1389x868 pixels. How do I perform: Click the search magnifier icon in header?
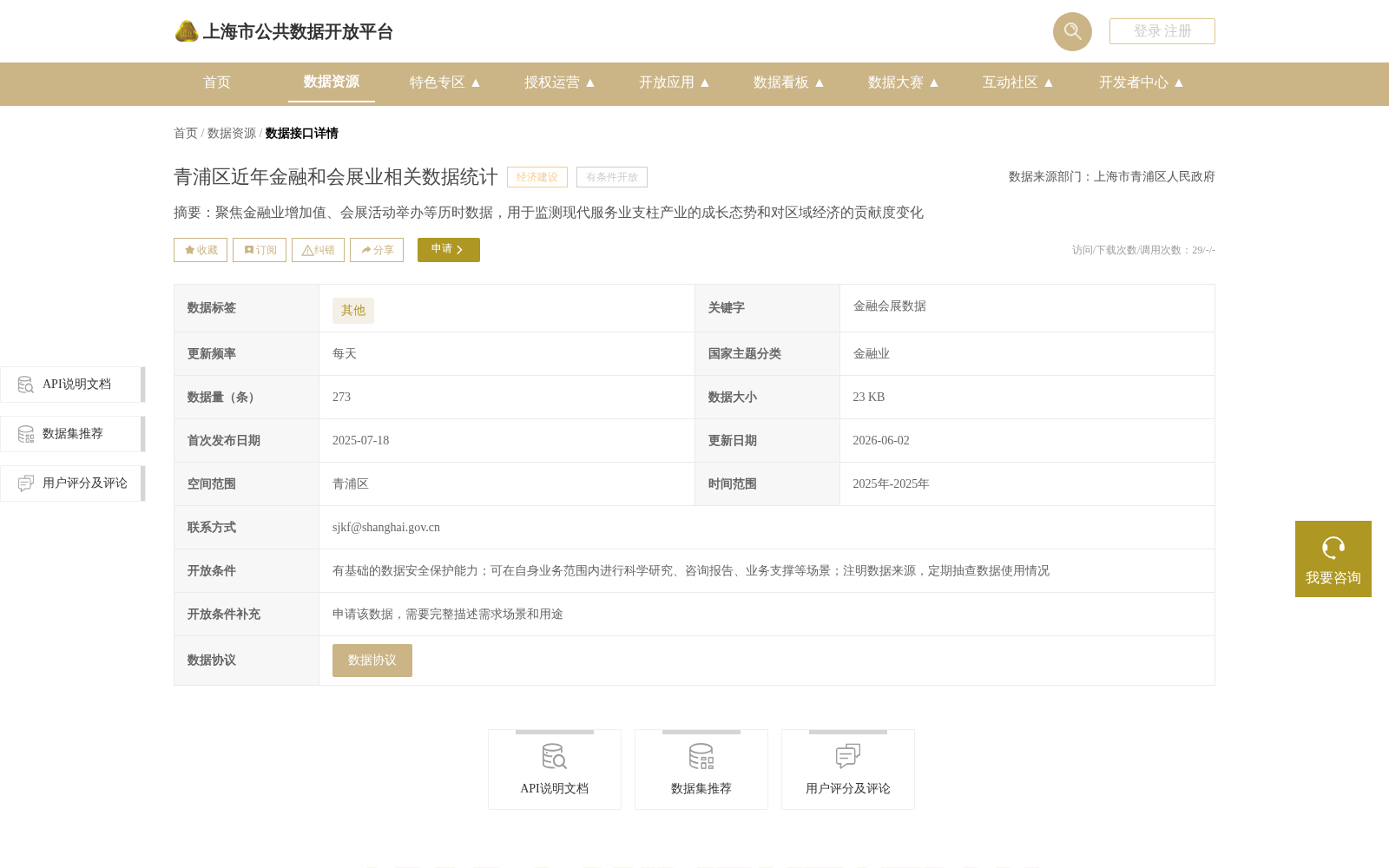(x=1072, y=31)
